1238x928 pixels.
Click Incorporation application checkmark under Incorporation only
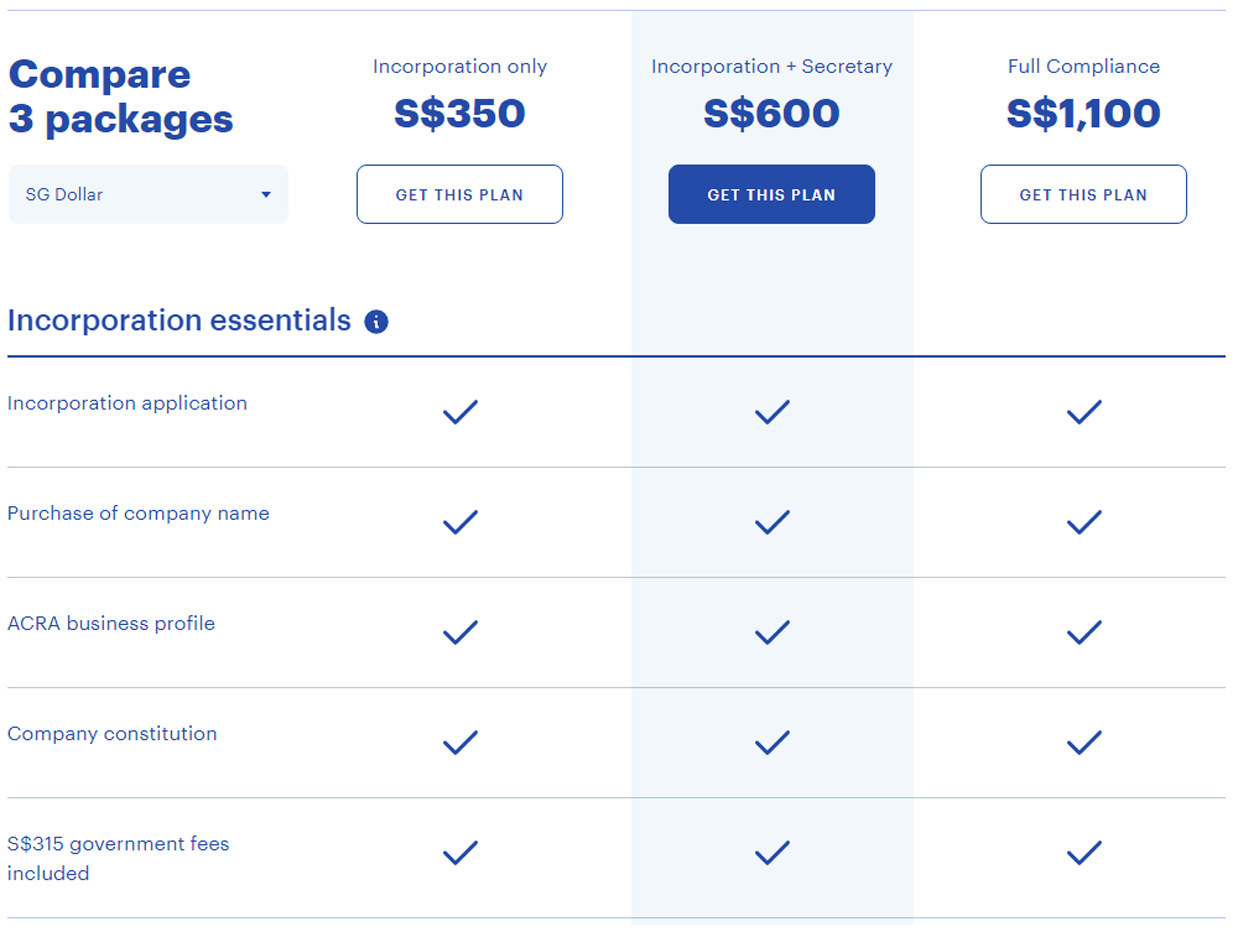click(x=460, y=412)
